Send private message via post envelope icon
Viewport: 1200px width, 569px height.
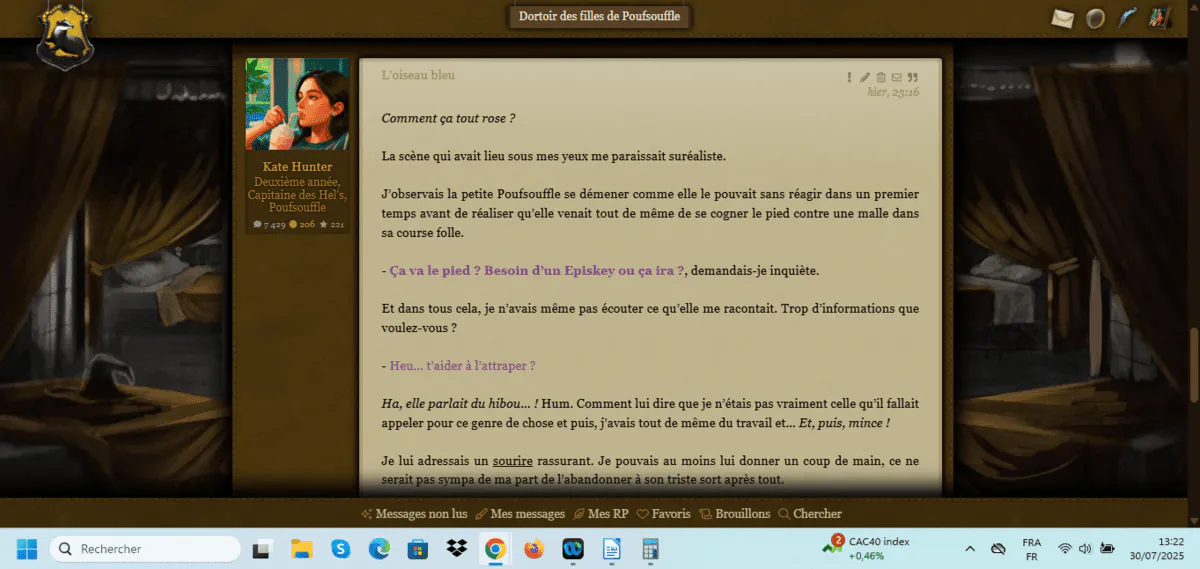[x=896, y=77]
